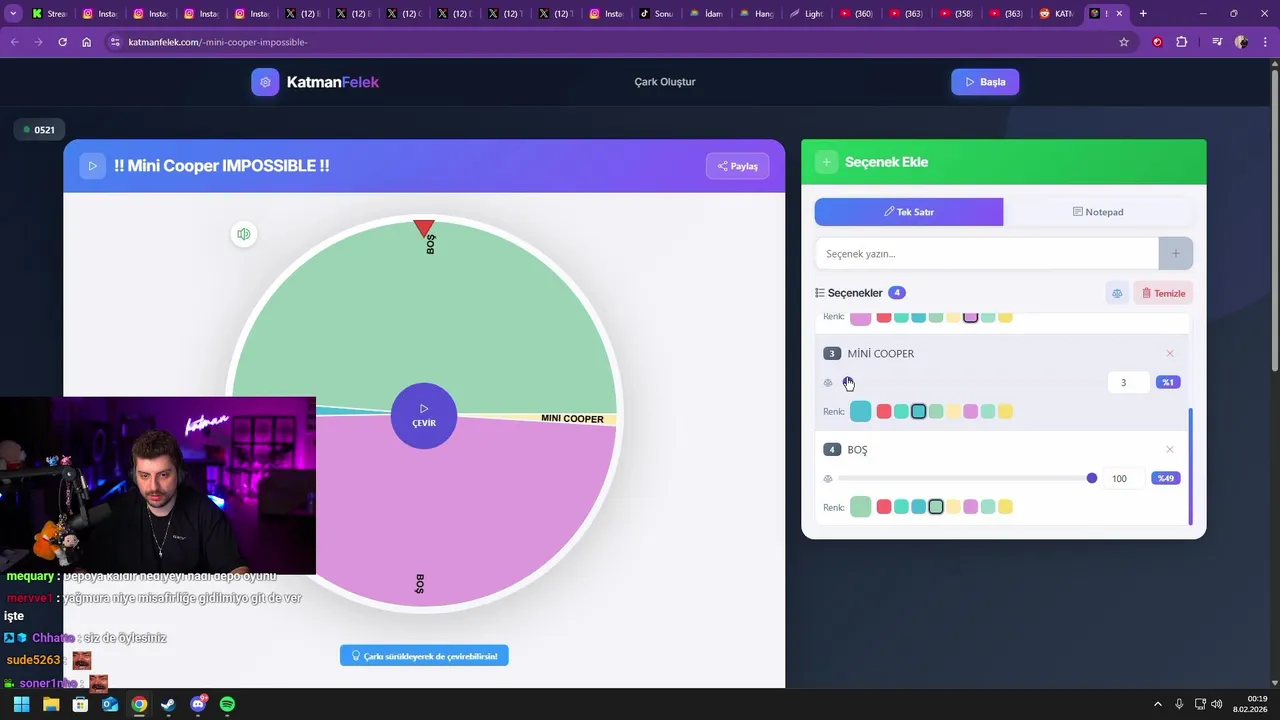Image resolution: width=1280 pixels, height=720 pixels.
Task: Spin the wheel with ÇEVİR button
Action: 424,416
